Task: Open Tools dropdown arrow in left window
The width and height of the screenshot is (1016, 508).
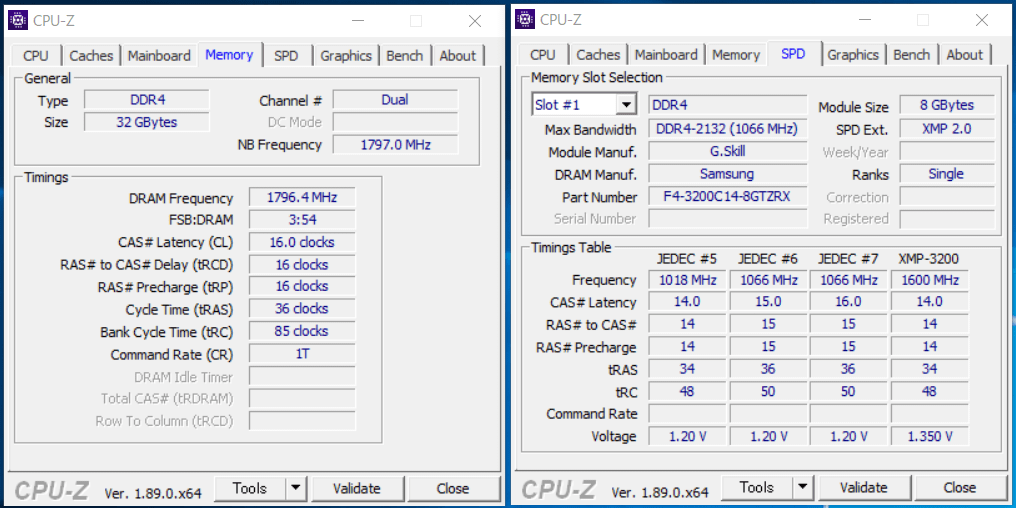Action: click(x=295, y=488)
